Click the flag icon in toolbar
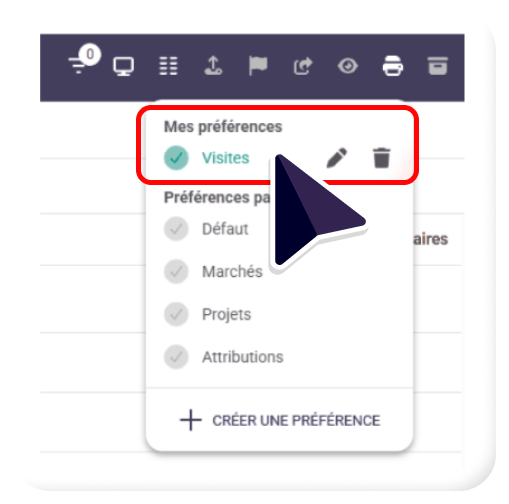The width and height of the screenshot is (509, 504). [x=258, y=65]
